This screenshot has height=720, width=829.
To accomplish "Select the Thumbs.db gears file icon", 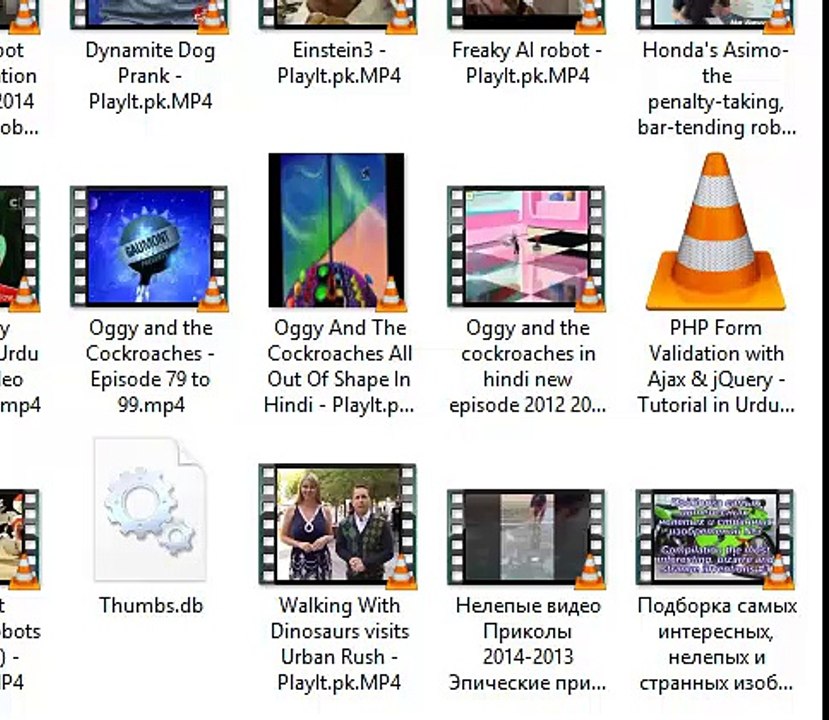I will click(x=150, y=509).
